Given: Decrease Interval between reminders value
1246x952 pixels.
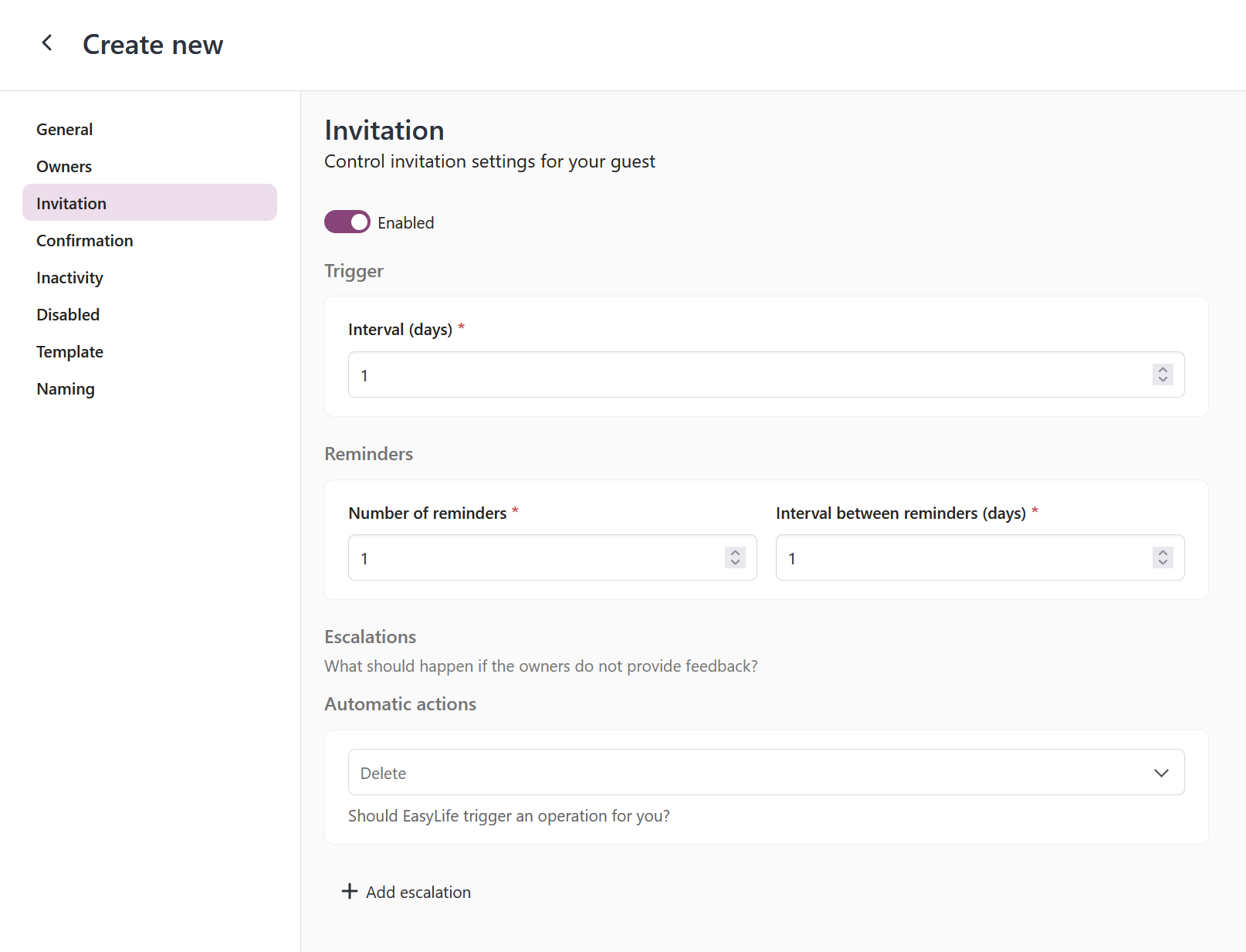Looking at the screenshot, I should [1163, 563].
